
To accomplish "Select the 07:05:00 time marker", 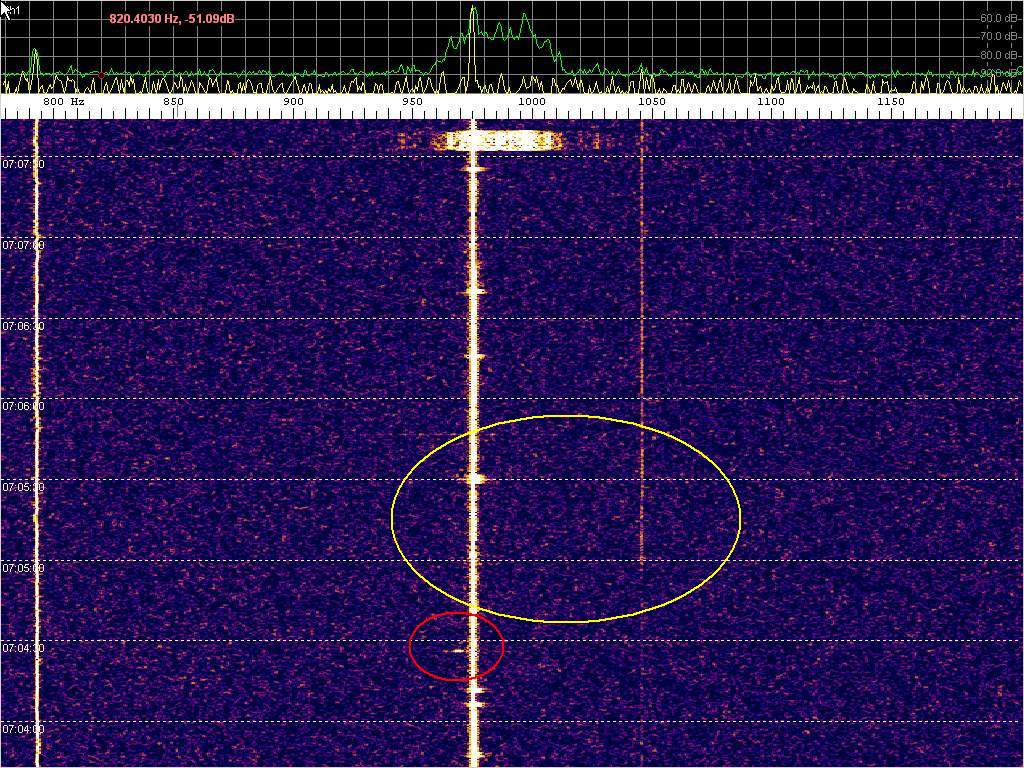I will click(23, 568).
